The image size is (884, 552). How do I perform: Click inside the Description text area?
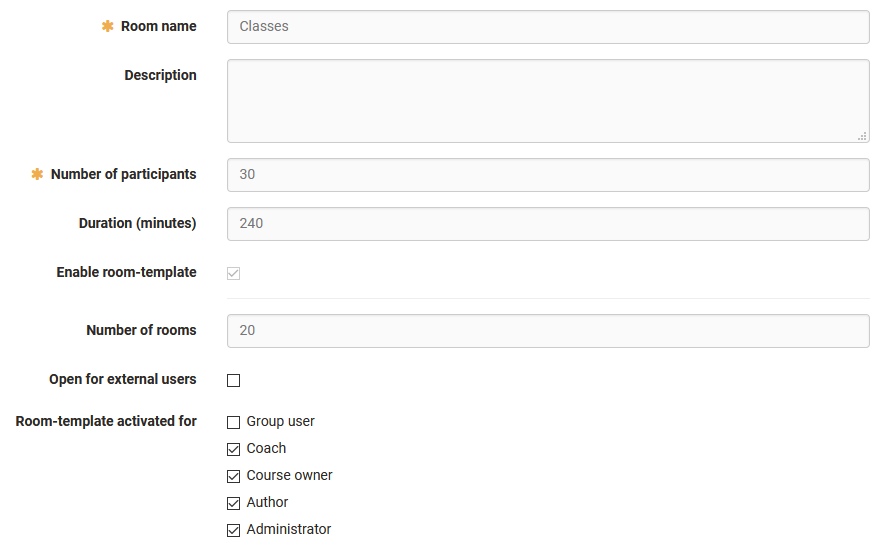[548, 100]
